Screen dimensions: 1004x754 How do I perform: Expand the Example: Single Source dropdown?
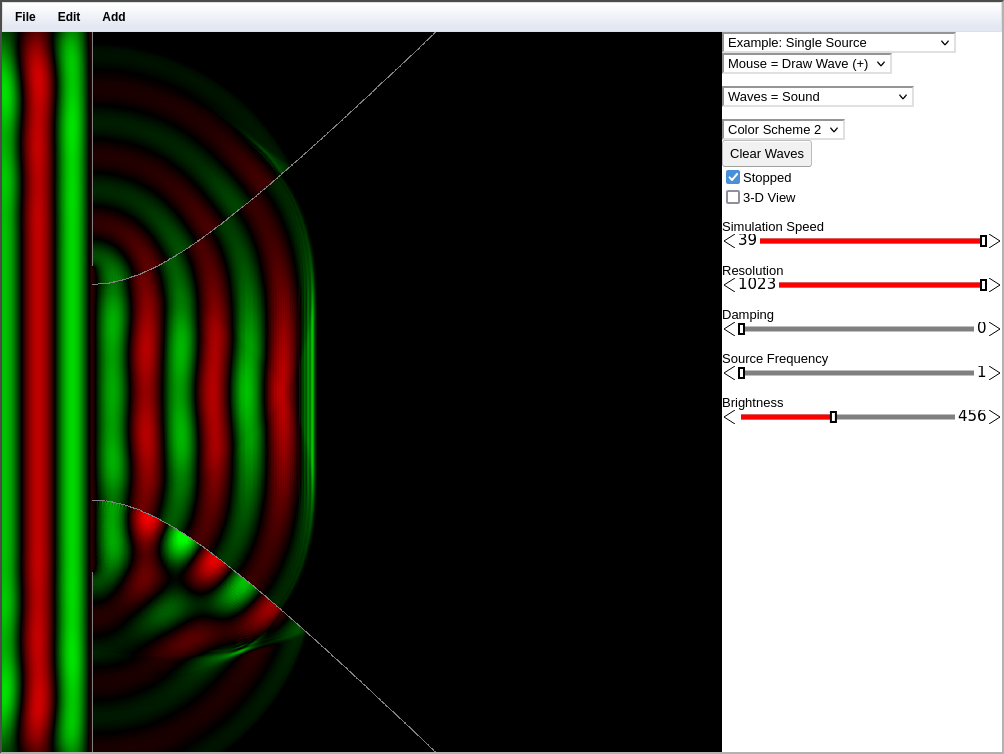tap(838, 43)
